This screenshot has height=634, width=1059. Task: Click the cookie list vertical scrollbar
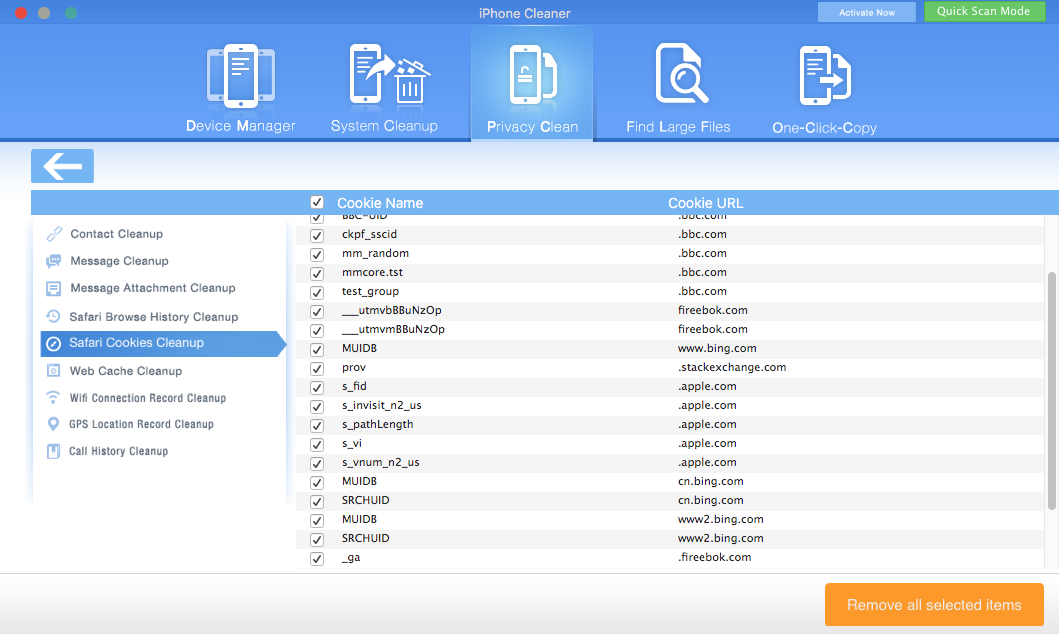[1052, 391]
